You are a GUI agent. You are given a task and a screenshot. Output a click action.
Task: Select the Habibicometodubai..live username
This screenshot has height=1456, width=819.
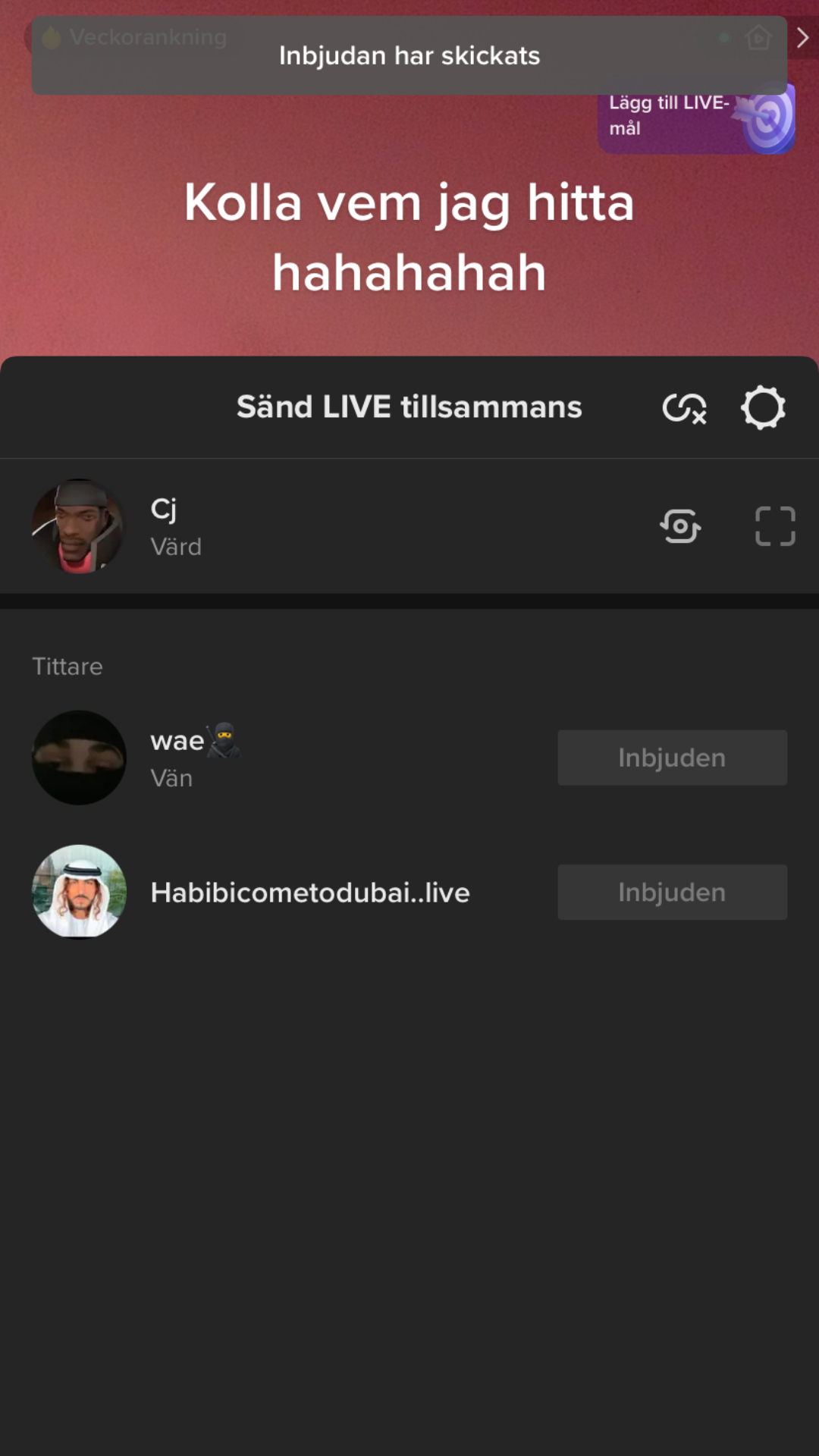pyautogui.click(x=310, y=893)
